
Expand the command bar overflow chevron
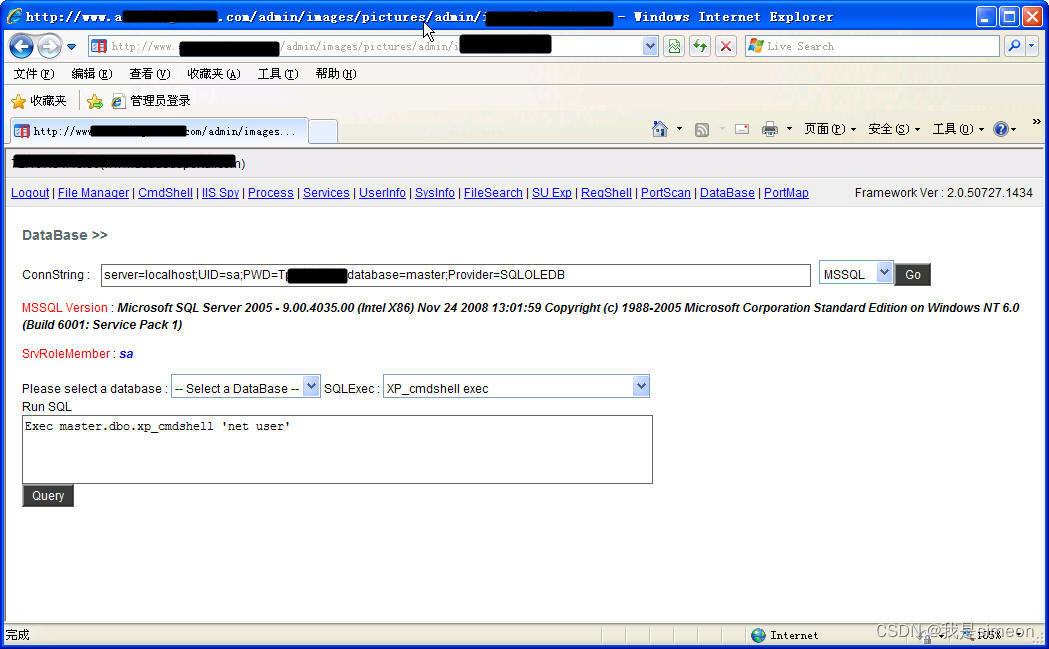point(1036,122)
